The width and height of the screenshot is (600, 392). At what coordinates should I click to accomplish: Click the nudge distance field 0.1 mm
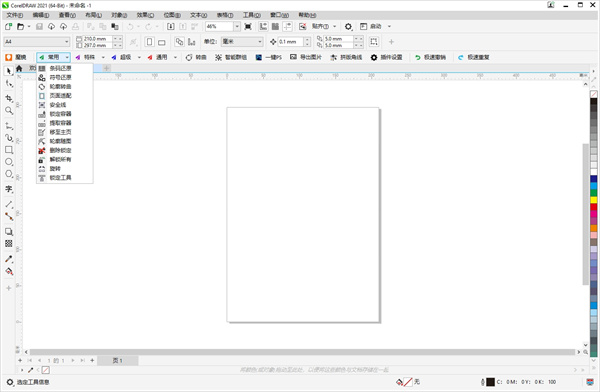[x=290, y=42]
